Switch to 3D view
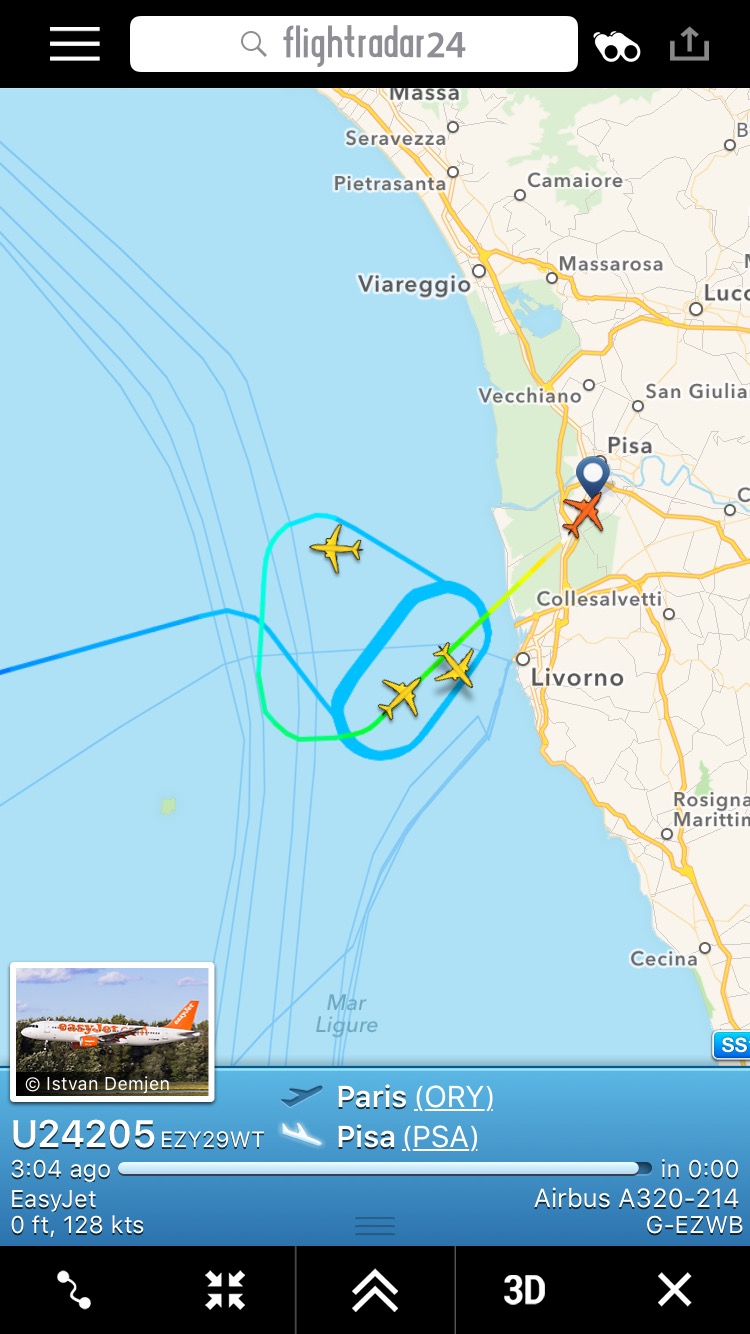 [x=524, y=1290]
